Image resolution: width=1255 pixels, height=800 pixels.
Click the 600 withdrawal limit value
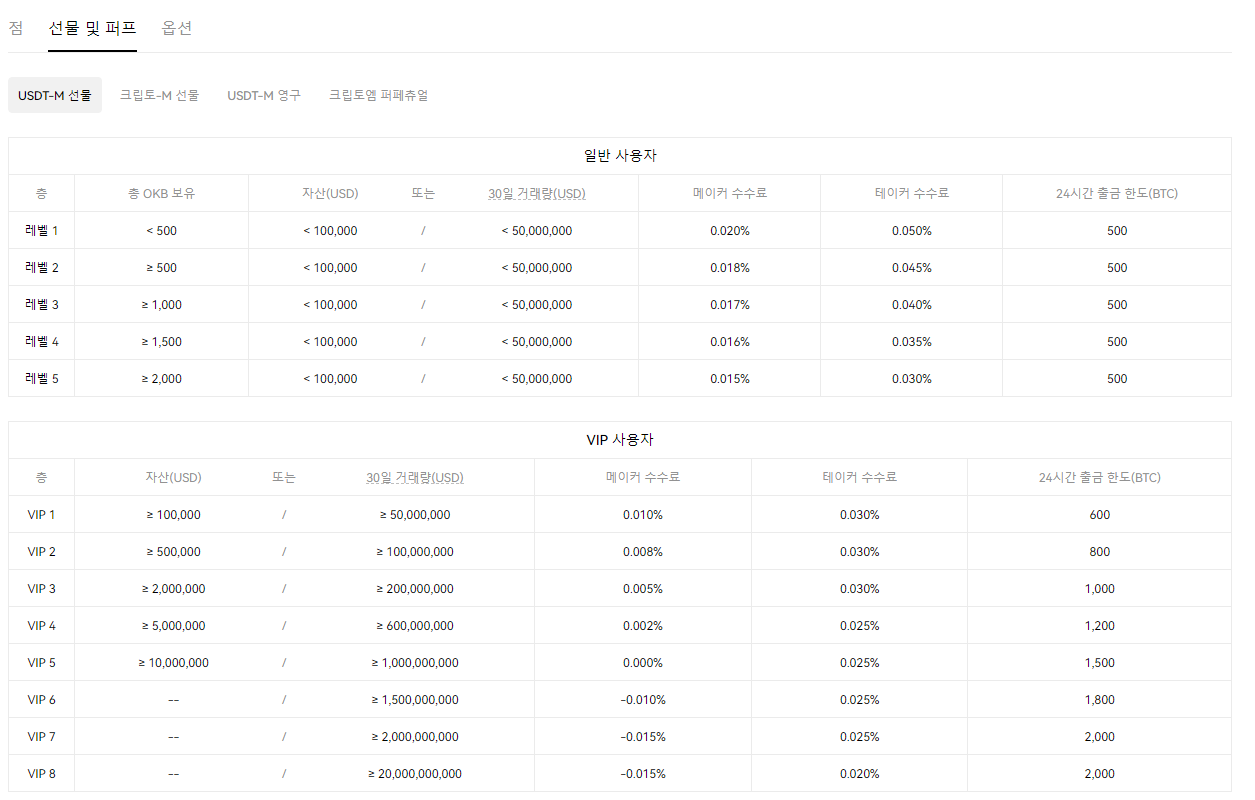pyautogui.click(x=1100, y=515)
